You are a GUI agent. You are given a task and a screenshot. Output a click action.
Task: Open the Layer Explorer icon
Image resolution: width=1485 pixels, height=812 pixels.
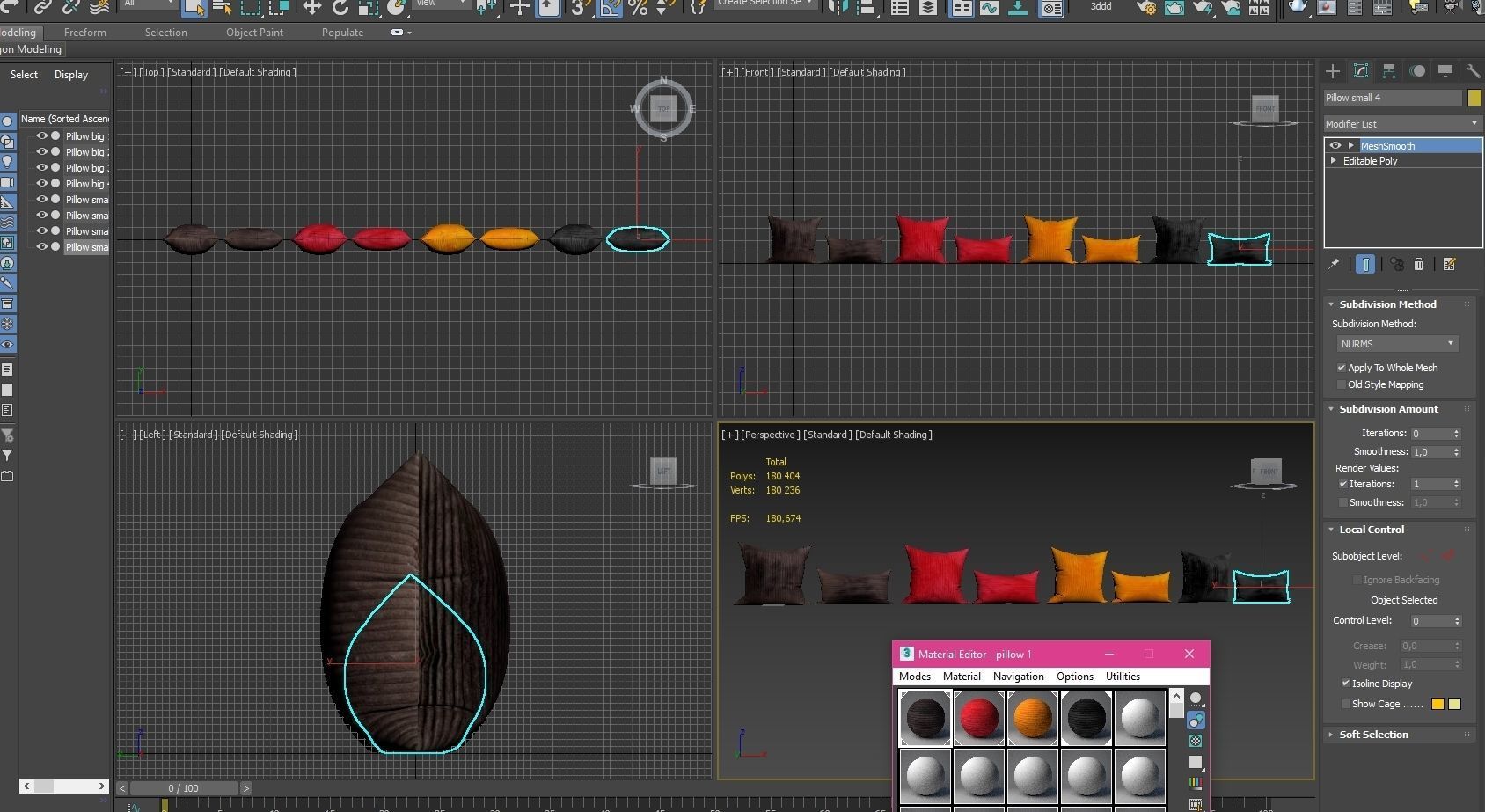928,7
